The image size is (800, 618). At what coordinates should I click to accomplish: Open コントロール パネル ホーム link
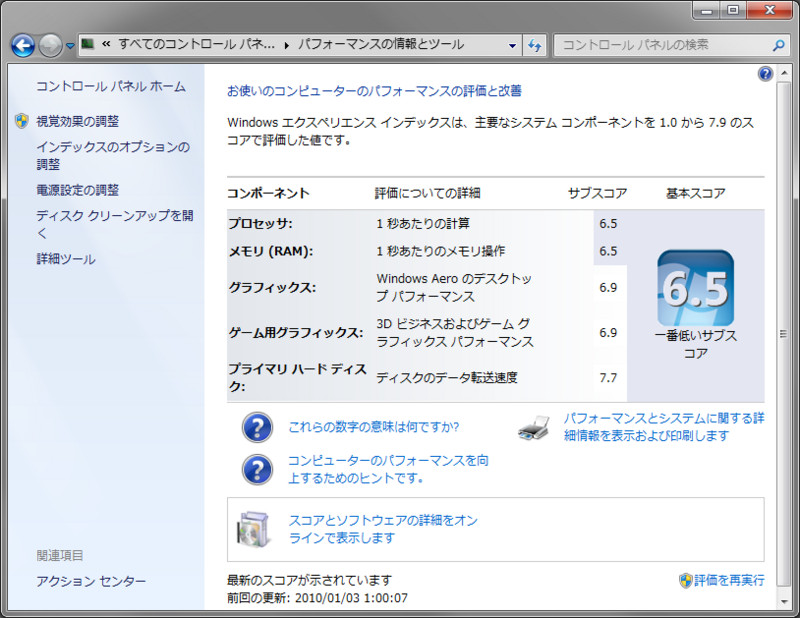pos(111,87)
